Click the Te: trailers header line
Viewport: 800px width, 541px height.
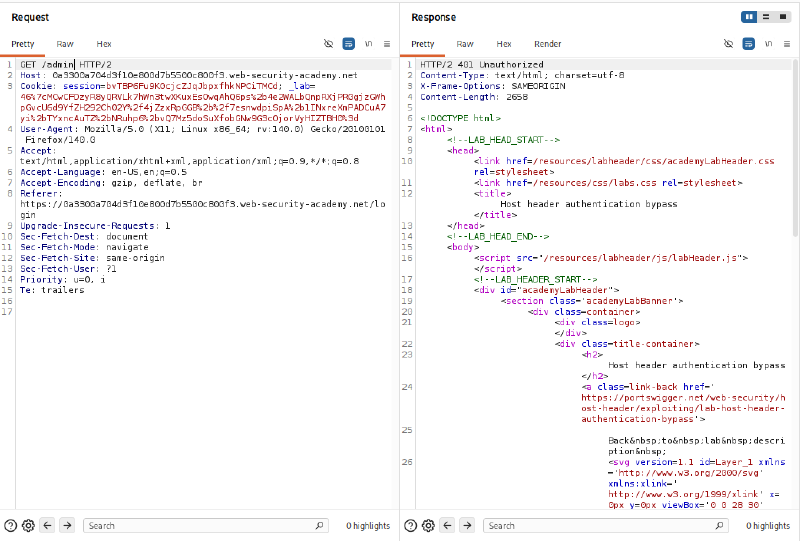pyautogui.click(x=52, y=290)
